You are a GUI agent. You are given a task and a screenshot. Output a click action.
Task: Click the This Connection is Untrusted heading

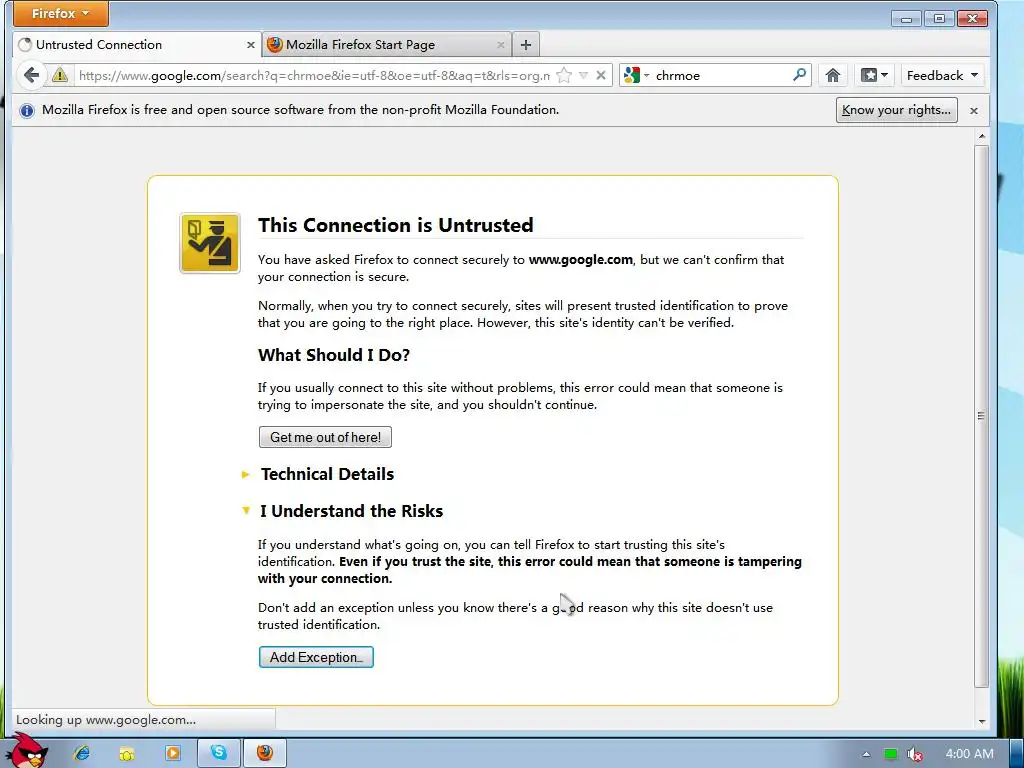coord(395,225)
